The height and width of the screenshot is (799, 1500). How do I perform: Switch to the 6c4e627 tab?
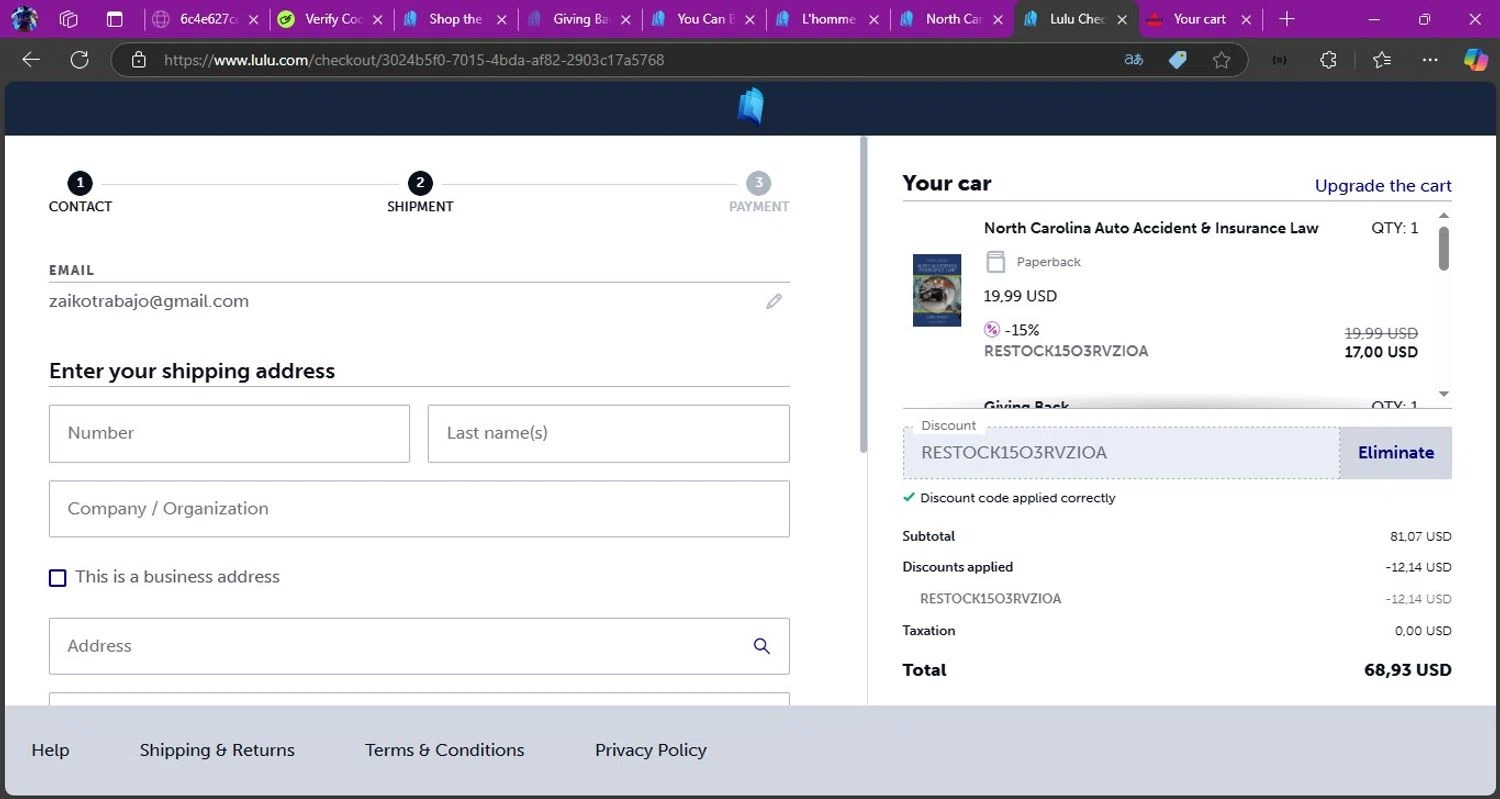(206, 19)
